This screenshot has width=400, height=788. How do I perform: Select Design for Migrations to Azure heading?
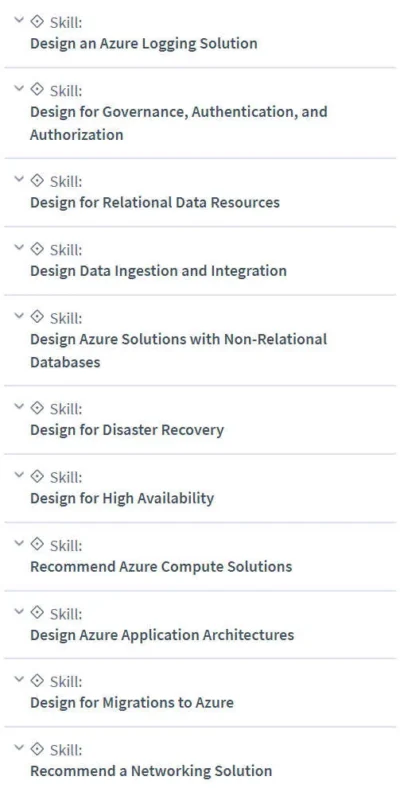click(132, 703)
